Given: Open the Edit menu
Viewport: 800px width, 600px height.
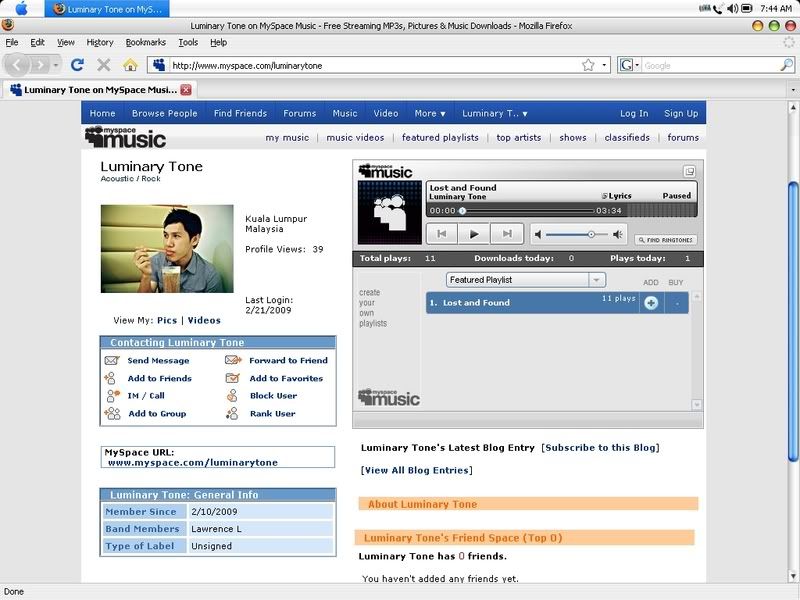Looking at the screenshot, I should (37, 42).
